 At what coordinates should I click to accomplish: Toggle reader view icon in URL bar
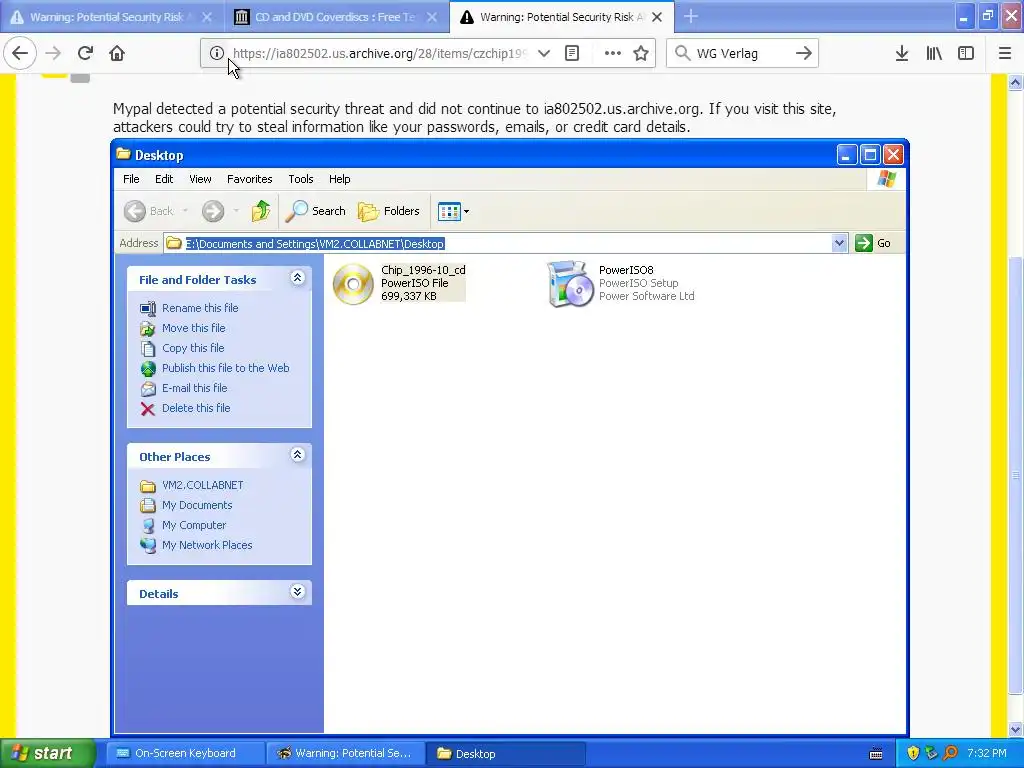pyautogui.click(x=572, y=53)
